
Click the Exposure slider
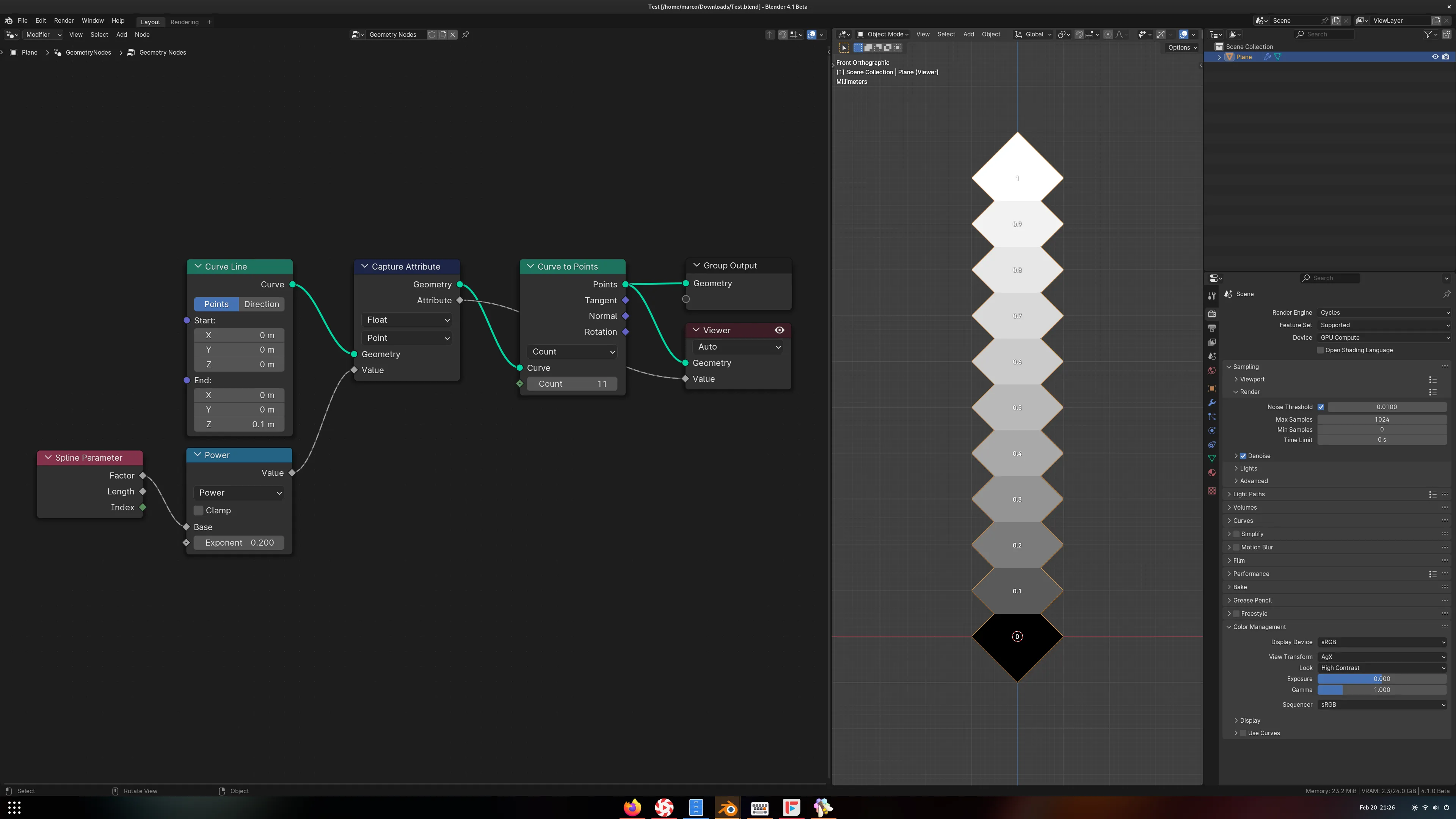(x=1382, y=679)
